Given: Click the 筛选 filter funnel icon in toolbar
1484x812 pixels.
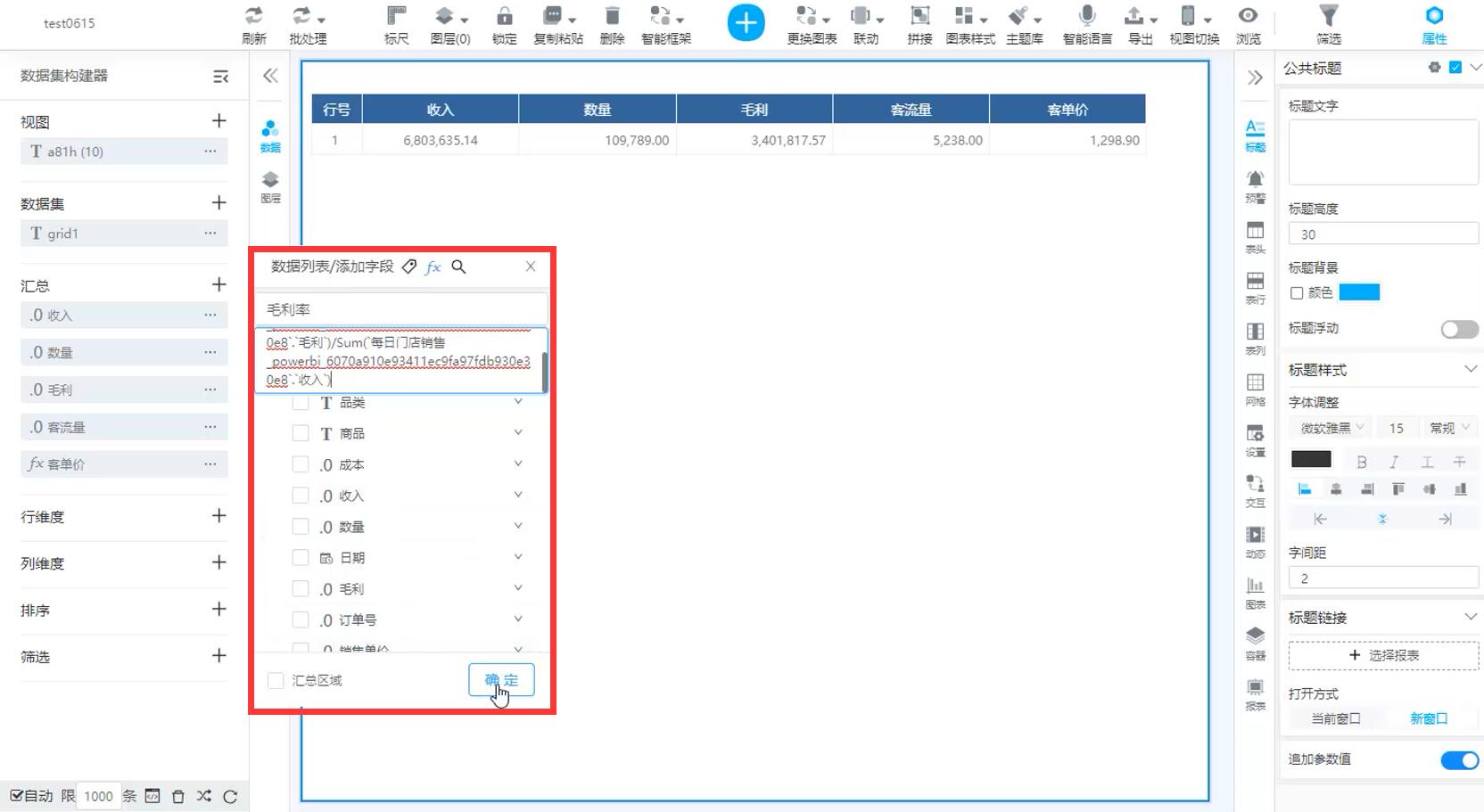Looking at the screenshot, I should [1329, 16].
